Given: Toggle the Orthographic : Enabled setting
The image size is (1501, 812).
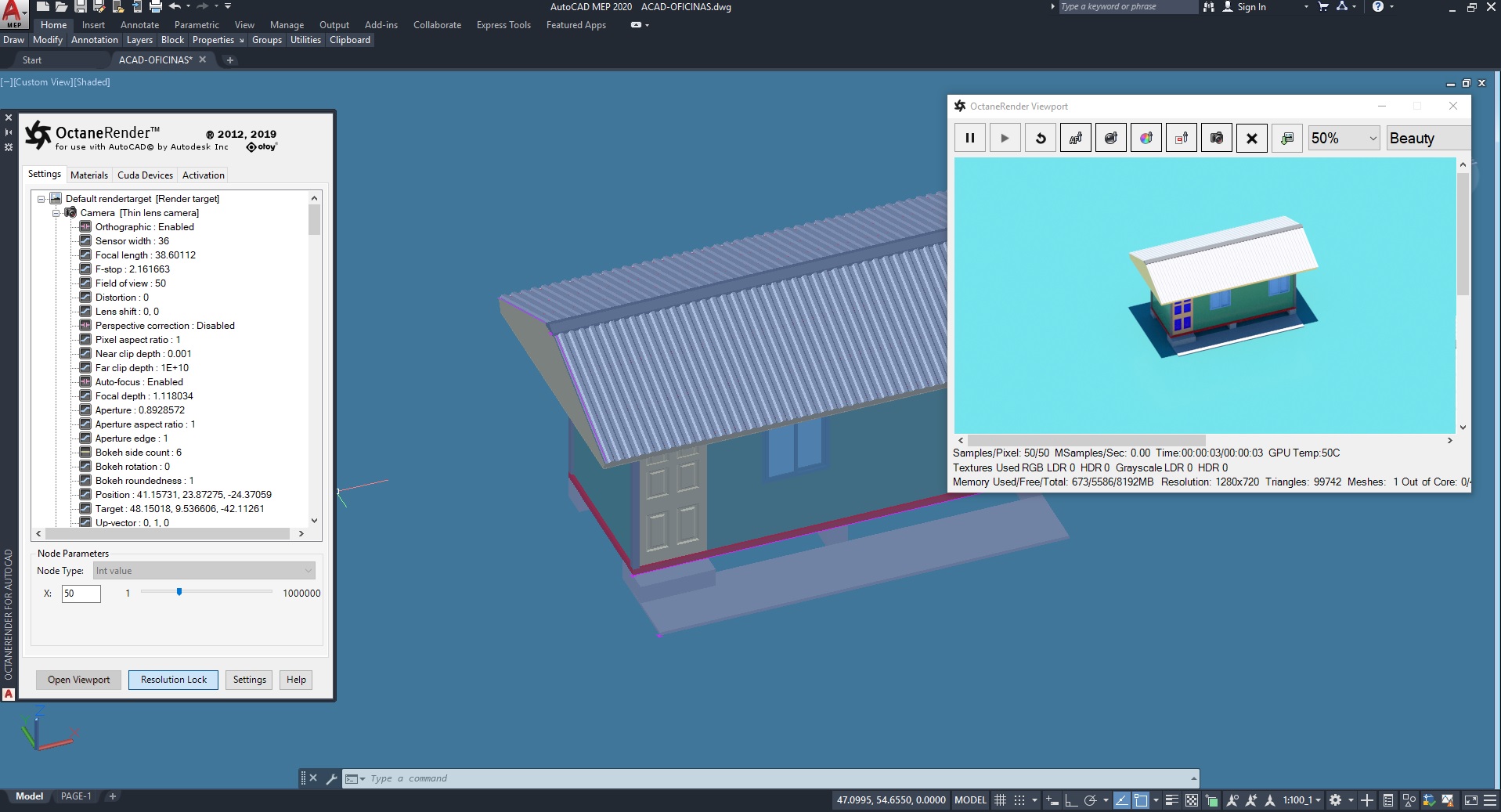Looking at the screenshot, I should point(137,227).
